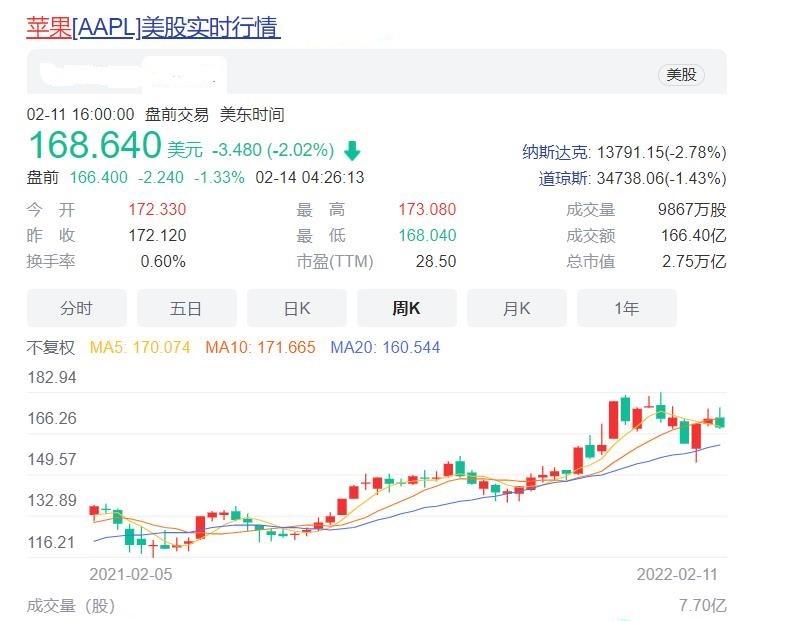Viewport: 799px width, 621px height.
Task: Click the 166.26 axis price label
Action: (x=52, y=418)
